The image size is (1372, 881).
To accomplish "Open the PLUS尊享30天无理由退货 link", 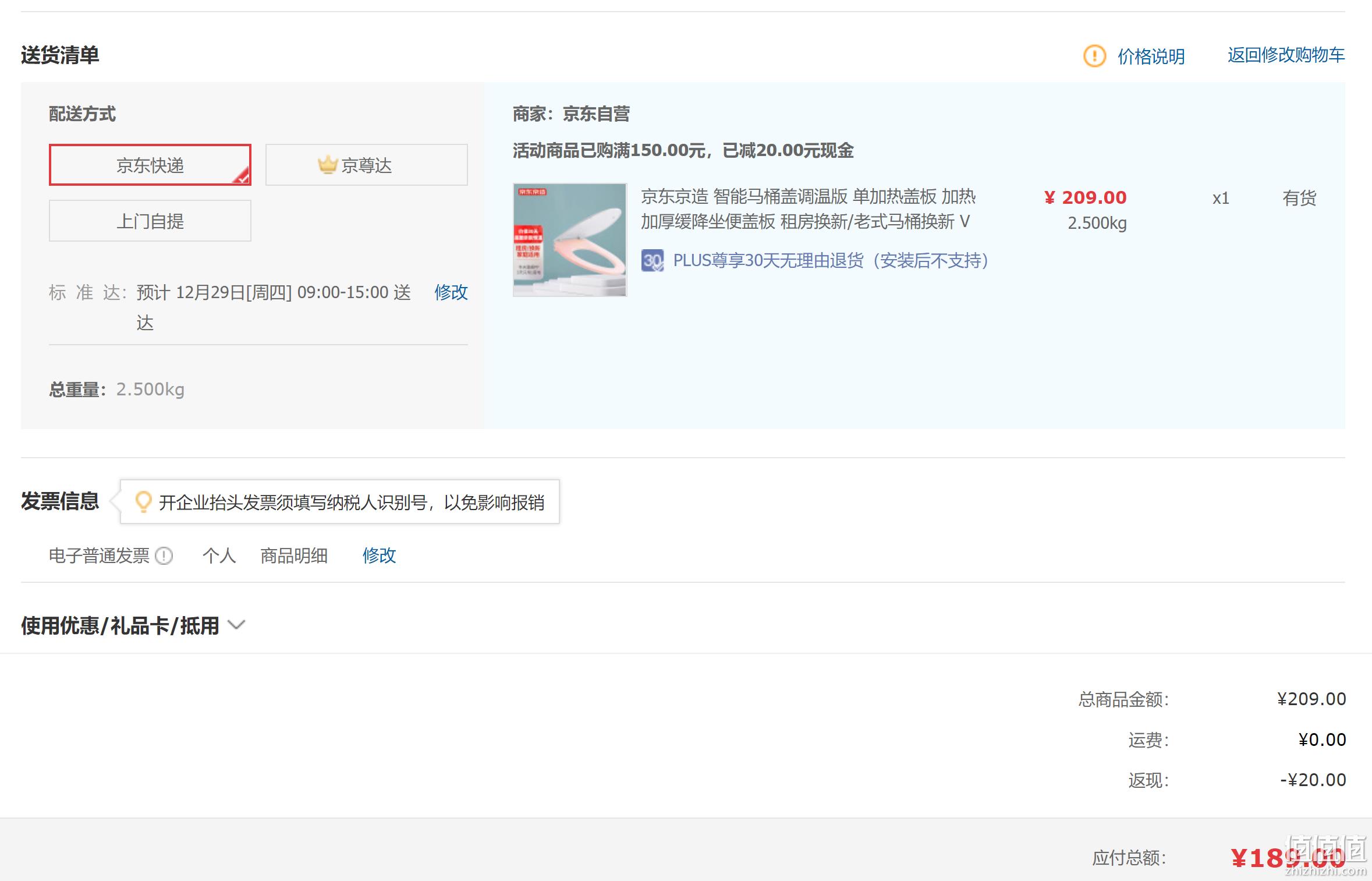I will pos(831,260).
